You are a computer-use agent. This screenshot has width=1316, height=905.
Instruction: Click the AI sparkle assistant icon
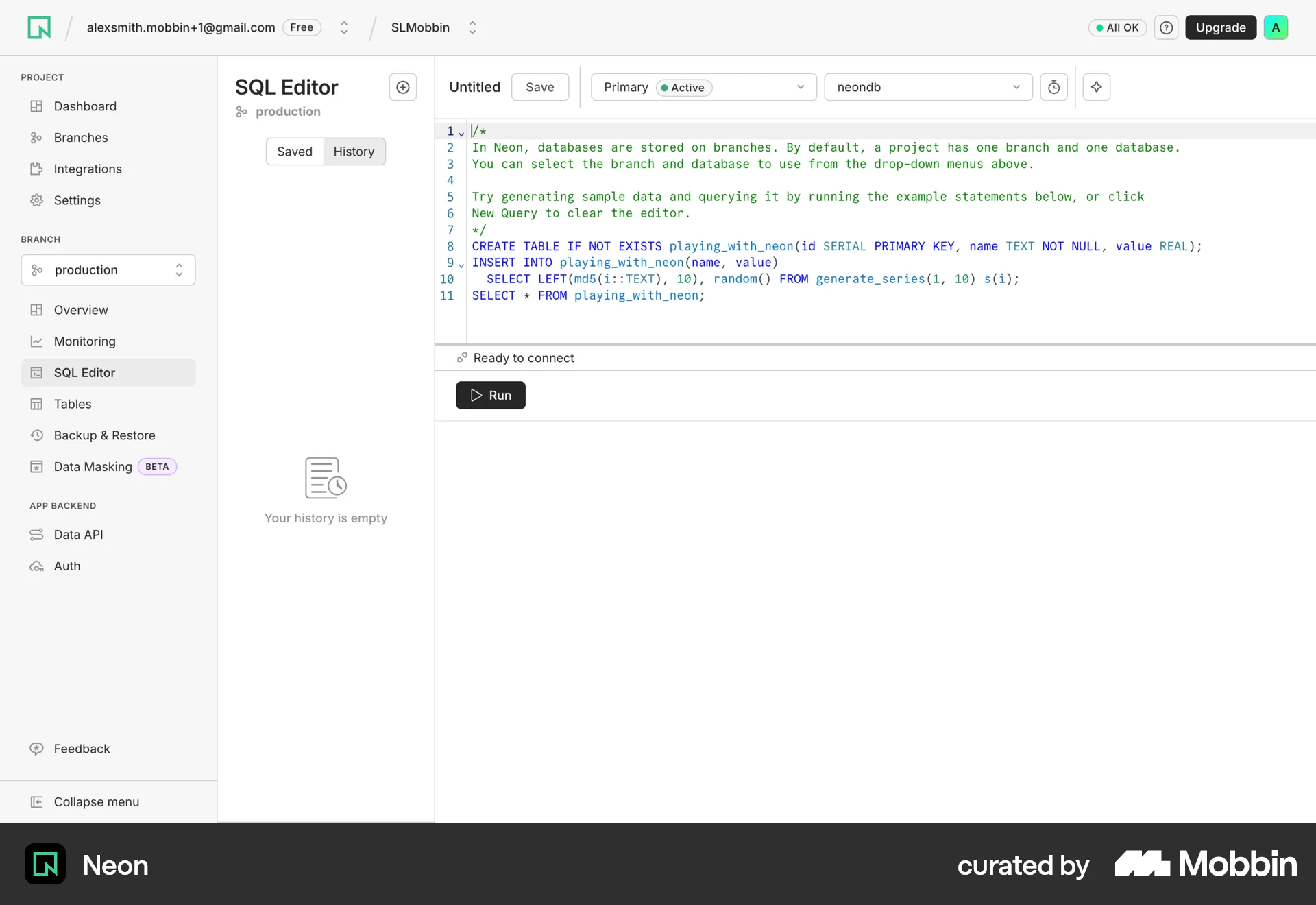click(1097, 87)
